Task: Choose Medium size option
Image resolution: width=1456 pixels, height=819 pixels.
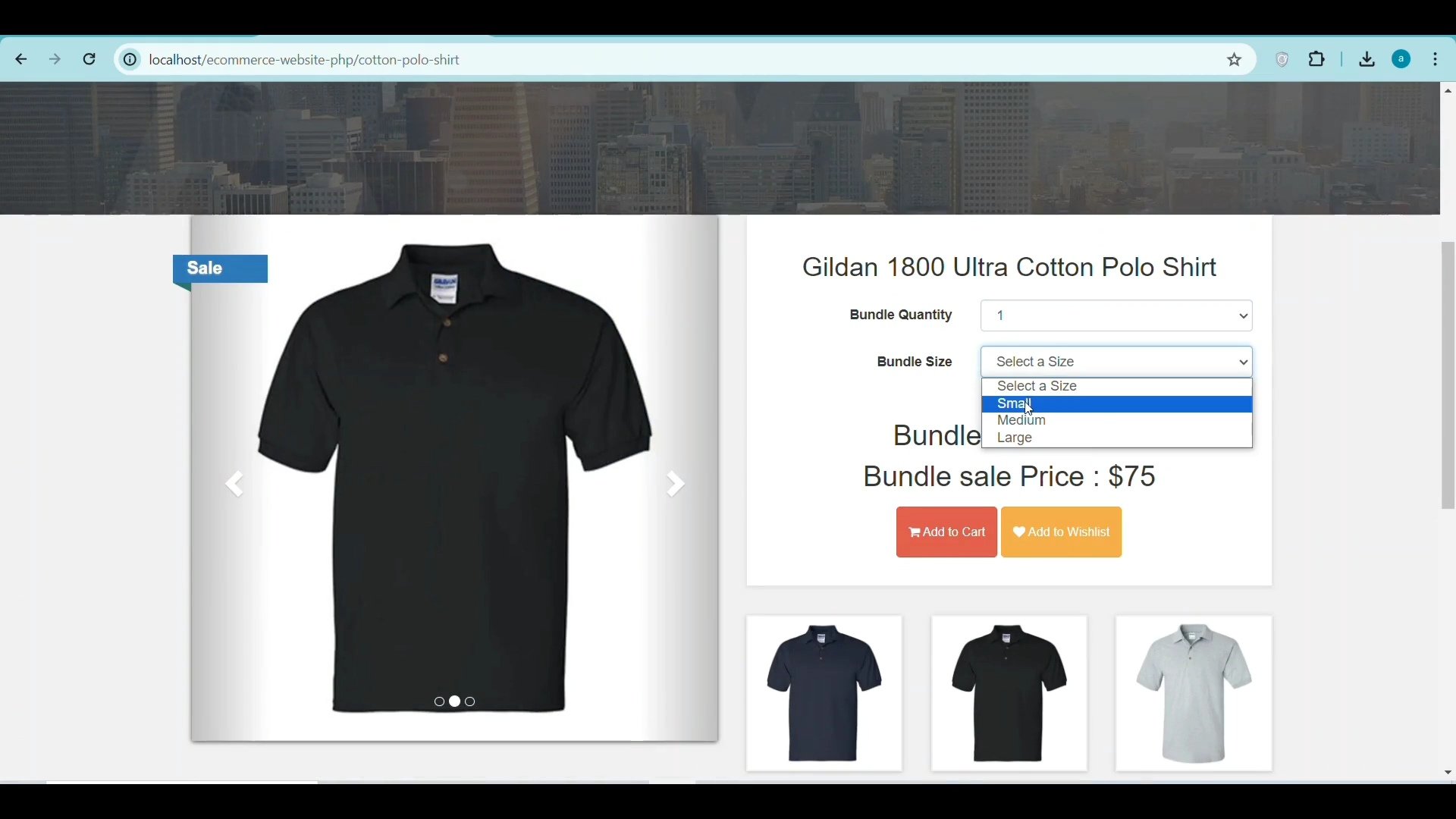Action: coord(1116,421)
